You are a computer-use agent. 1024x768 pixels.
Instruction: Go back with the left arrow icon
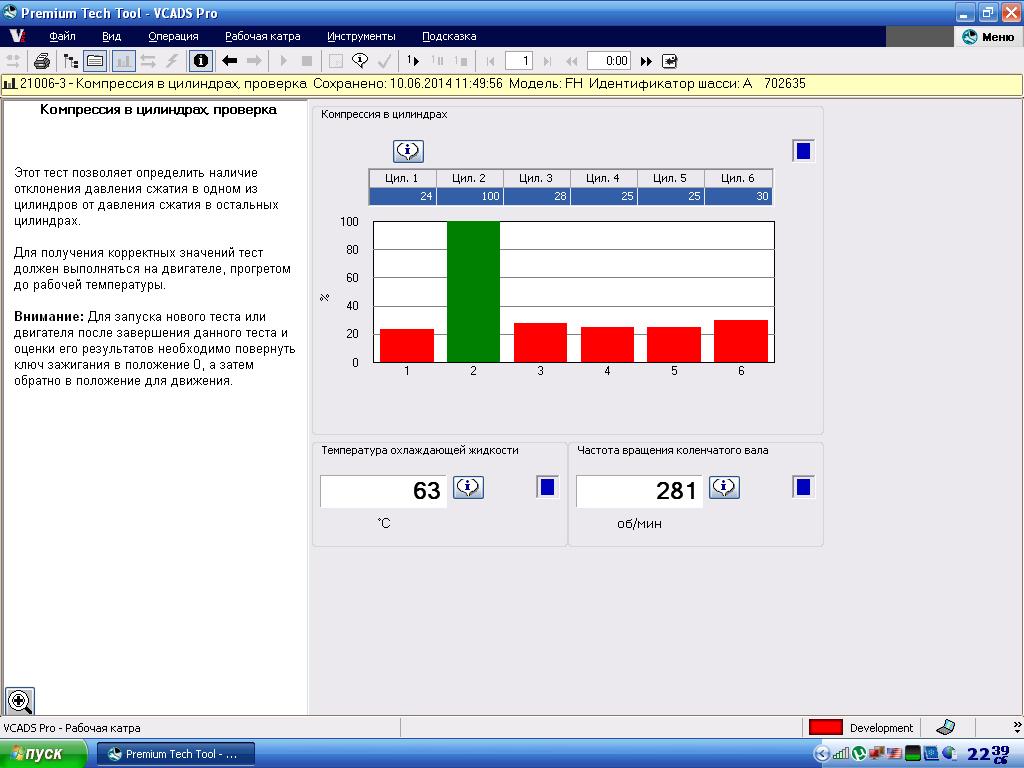coord(229,61)
